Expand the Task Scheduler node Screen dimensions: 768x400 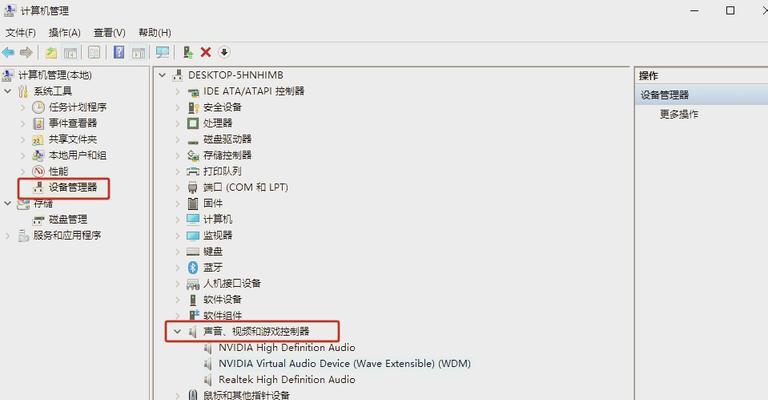(x=23, y=107)
